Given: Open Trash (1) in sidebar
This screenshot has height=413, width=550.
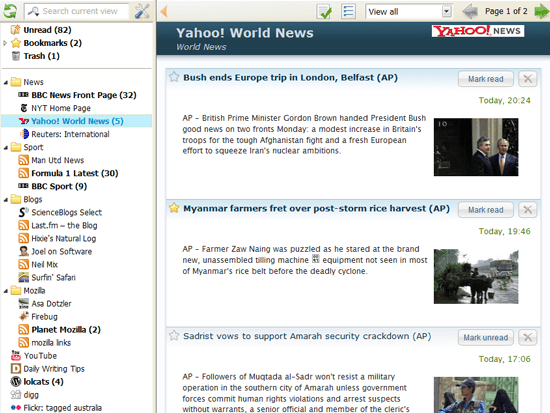Looking at the screenshot, I should coord(41,56).
